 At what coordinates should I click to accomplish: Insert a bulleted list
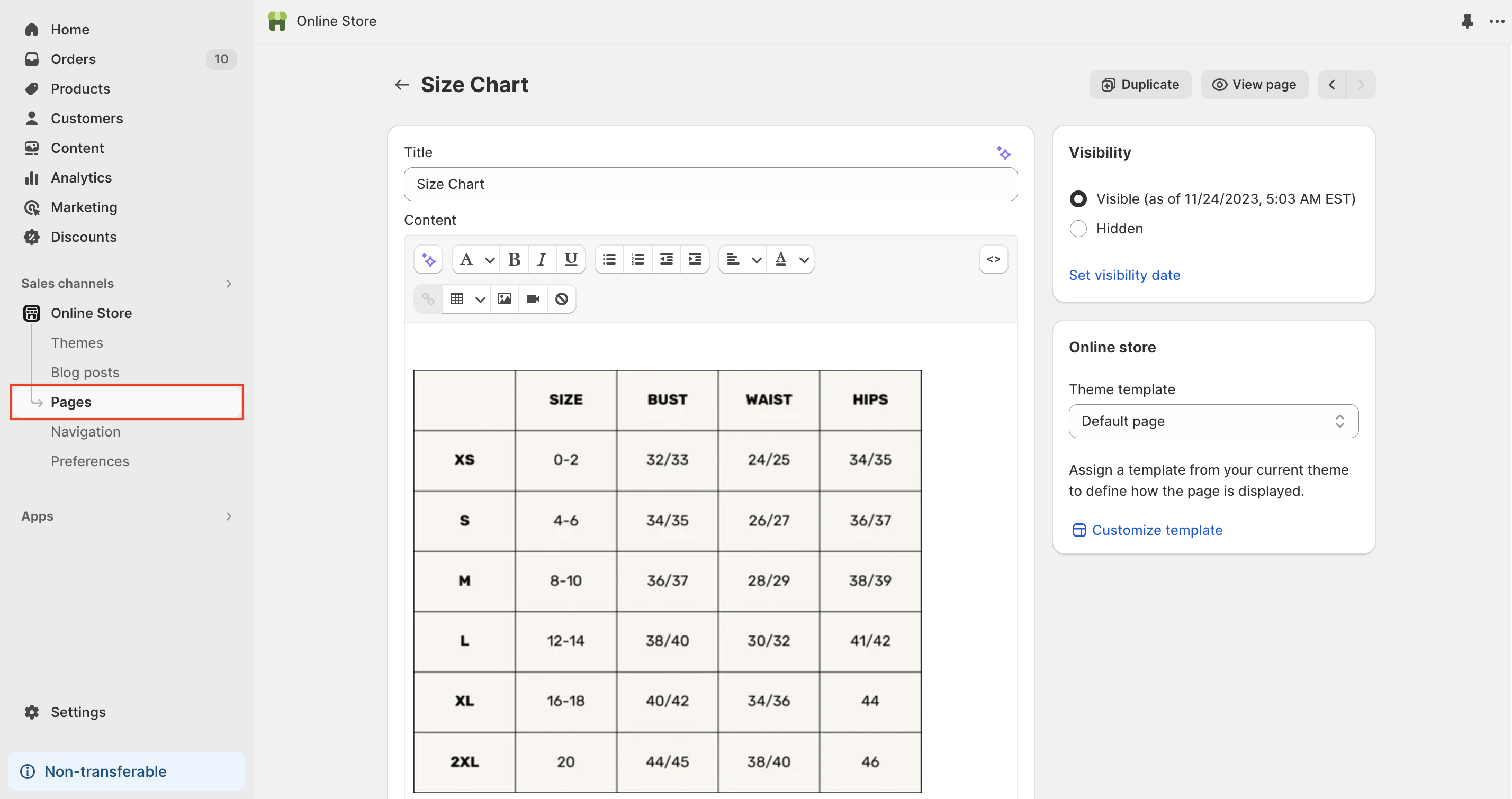coord(609,259)
